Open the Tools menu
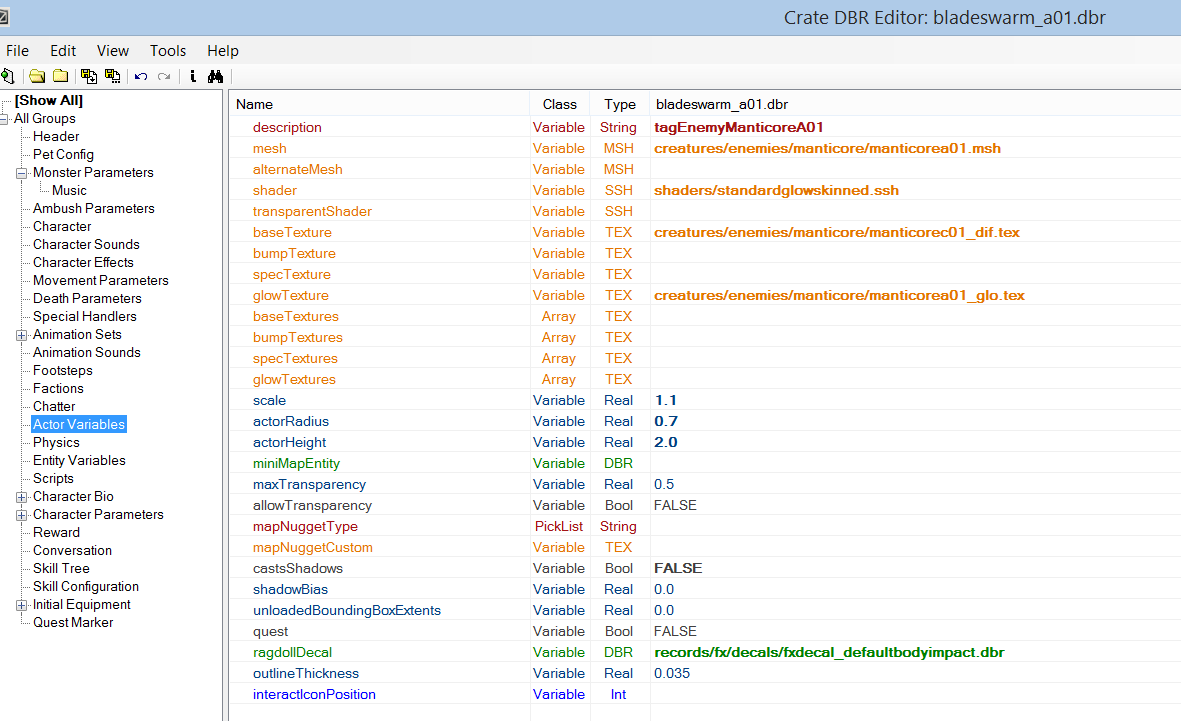This screenshot has width=1181, height=721. point(168,50)
